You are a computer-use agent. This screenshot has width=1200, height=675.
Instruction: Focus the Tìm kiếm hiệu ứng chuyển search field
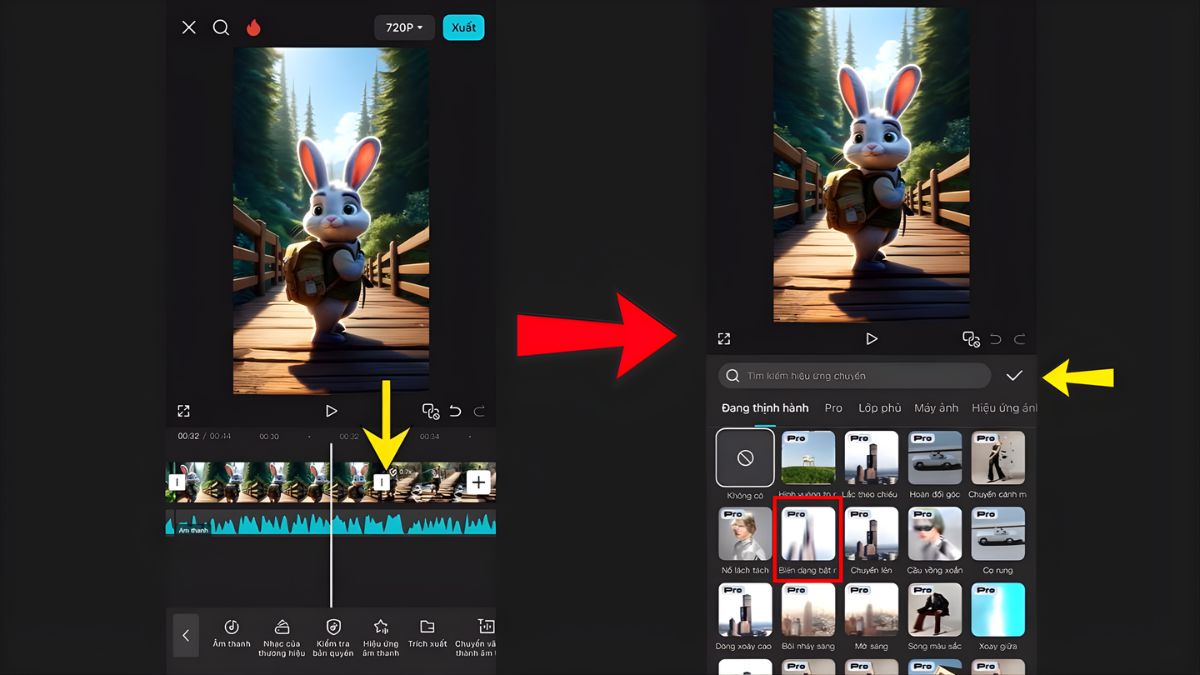pyautogui.click(x=854, y=375)
